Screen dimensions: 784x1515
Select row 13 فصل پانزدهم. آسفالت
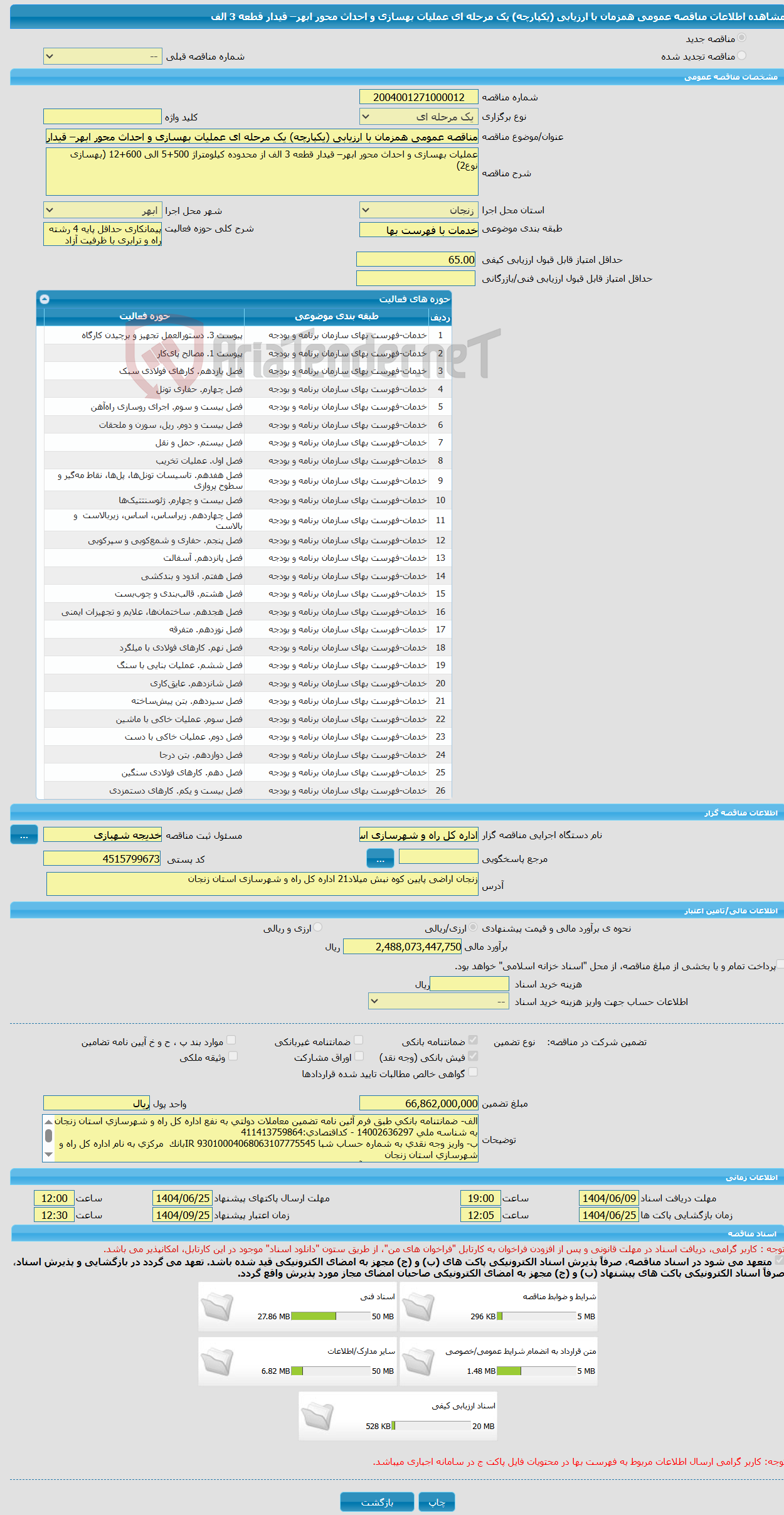[248, 558]
